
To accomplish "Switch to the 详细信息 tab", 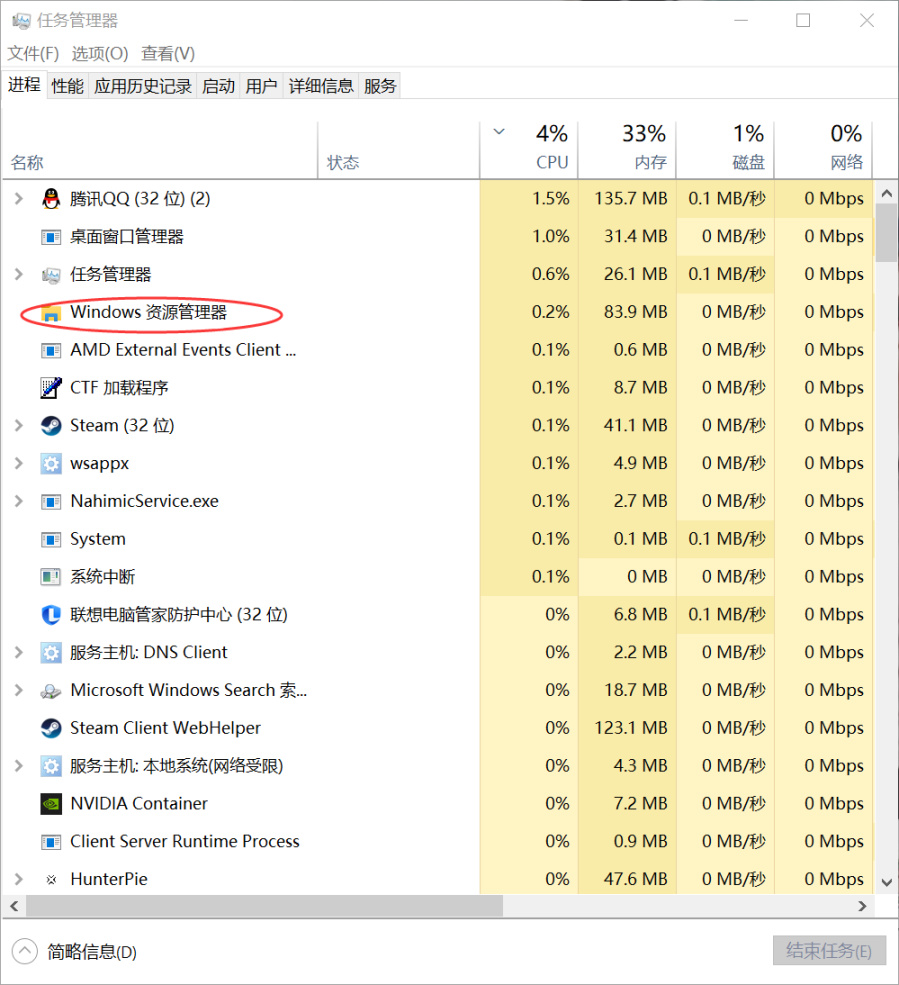I will point(321,86).
